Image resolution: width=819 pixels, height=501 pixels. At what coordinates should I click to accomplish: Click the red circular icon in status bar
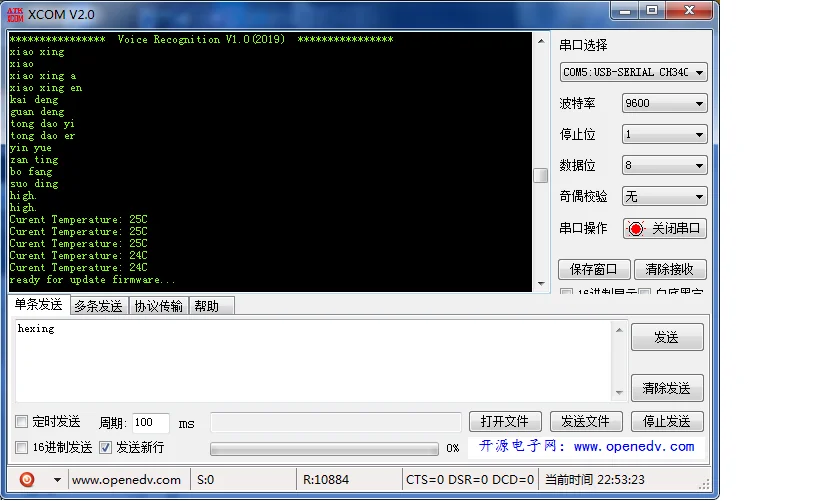click(x=27, y=479)
